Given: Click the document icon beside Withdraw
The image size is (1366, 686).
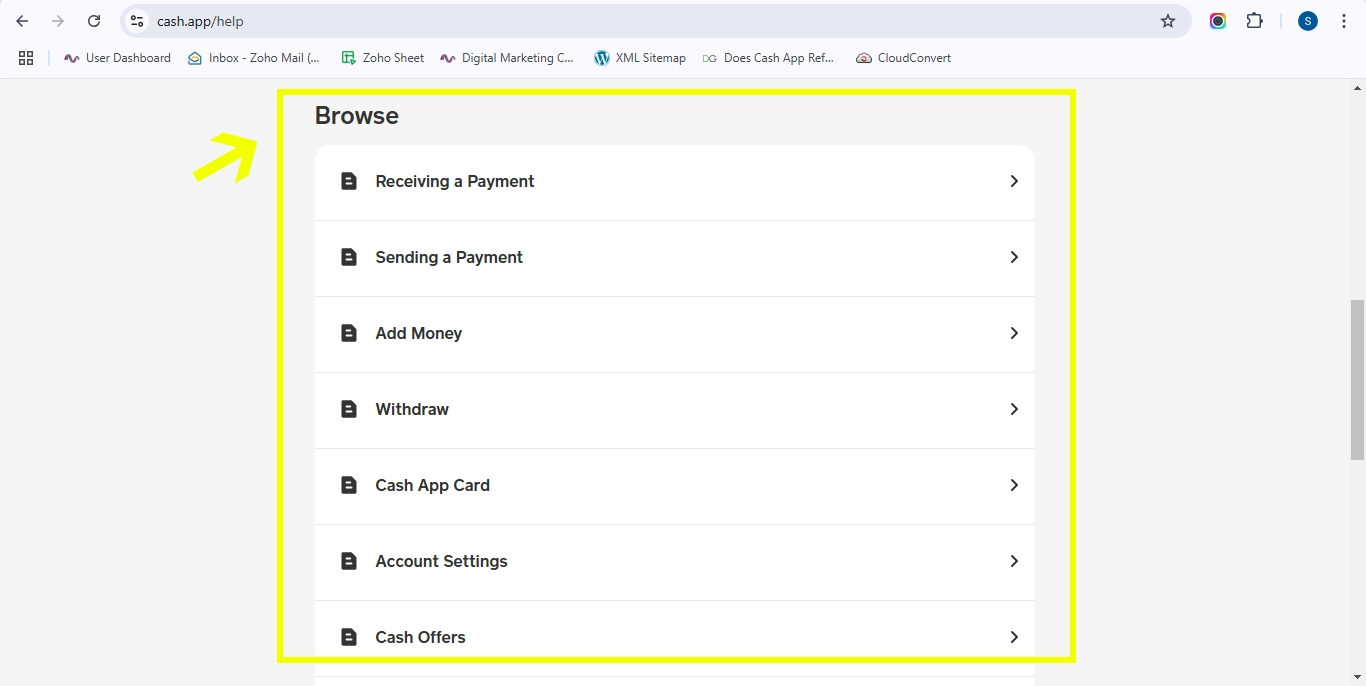Looking at the screenshot, I should 349,409.
